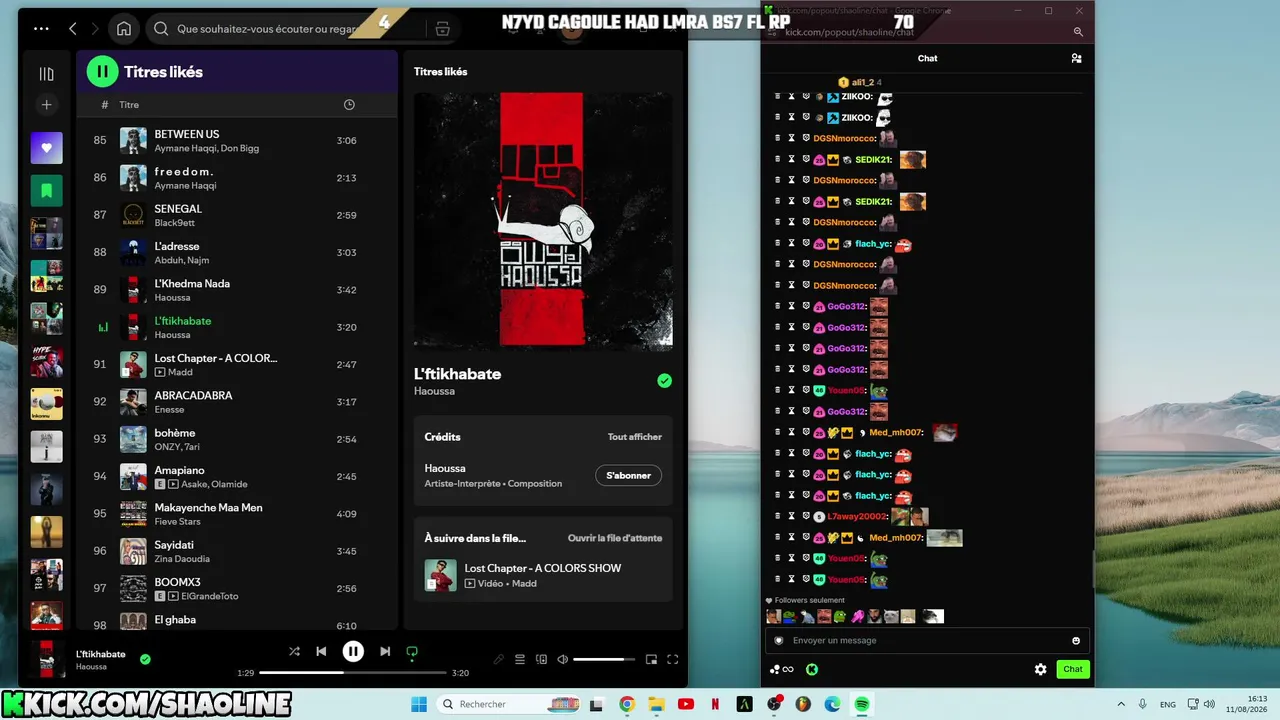Click the Windows Start button
The height and width of the screenshot is (720, 1280).
coord(418,704)
